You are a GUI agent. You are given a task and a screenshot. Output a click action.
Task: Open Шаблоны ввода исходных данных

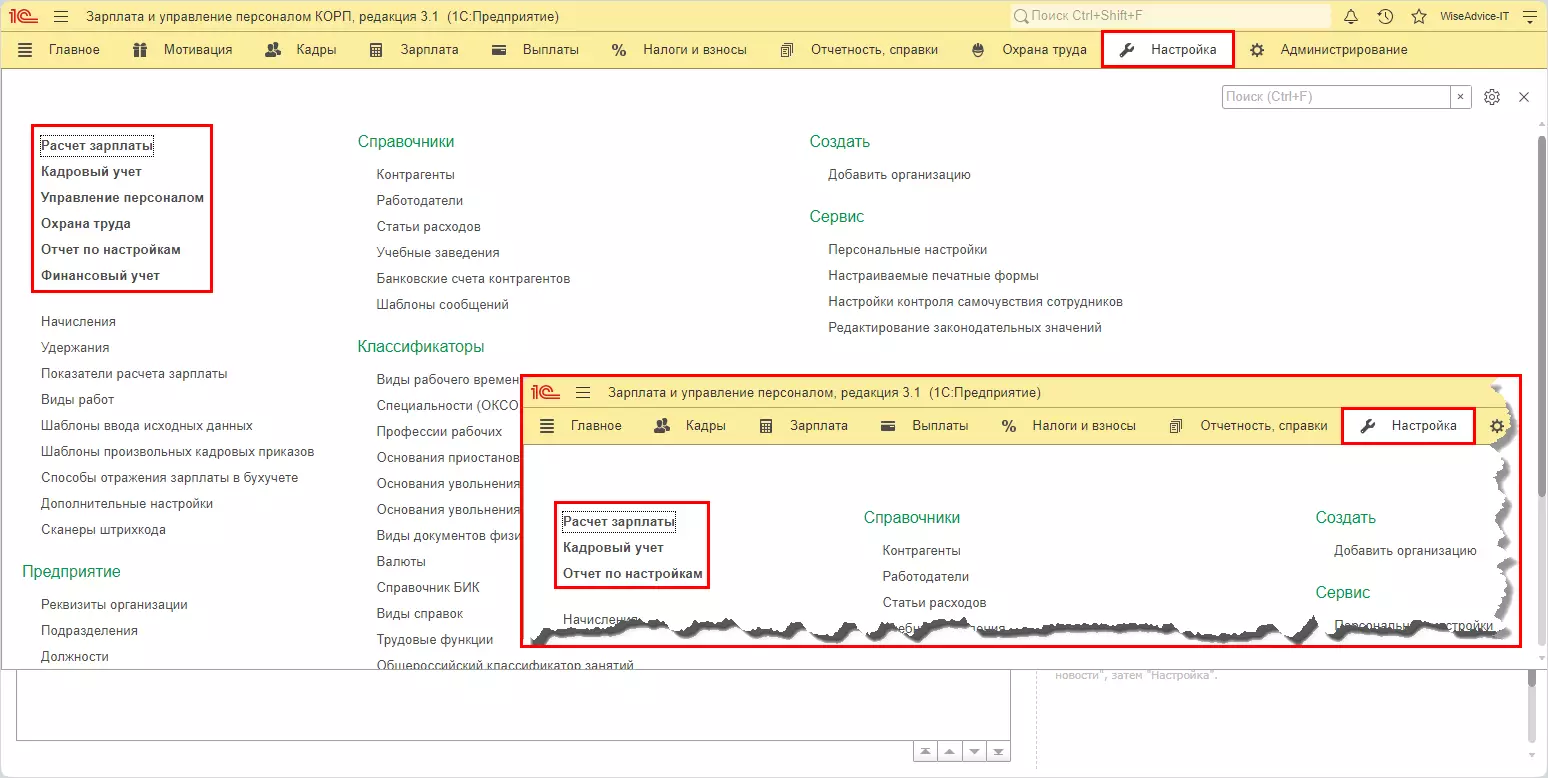(147, 426)
